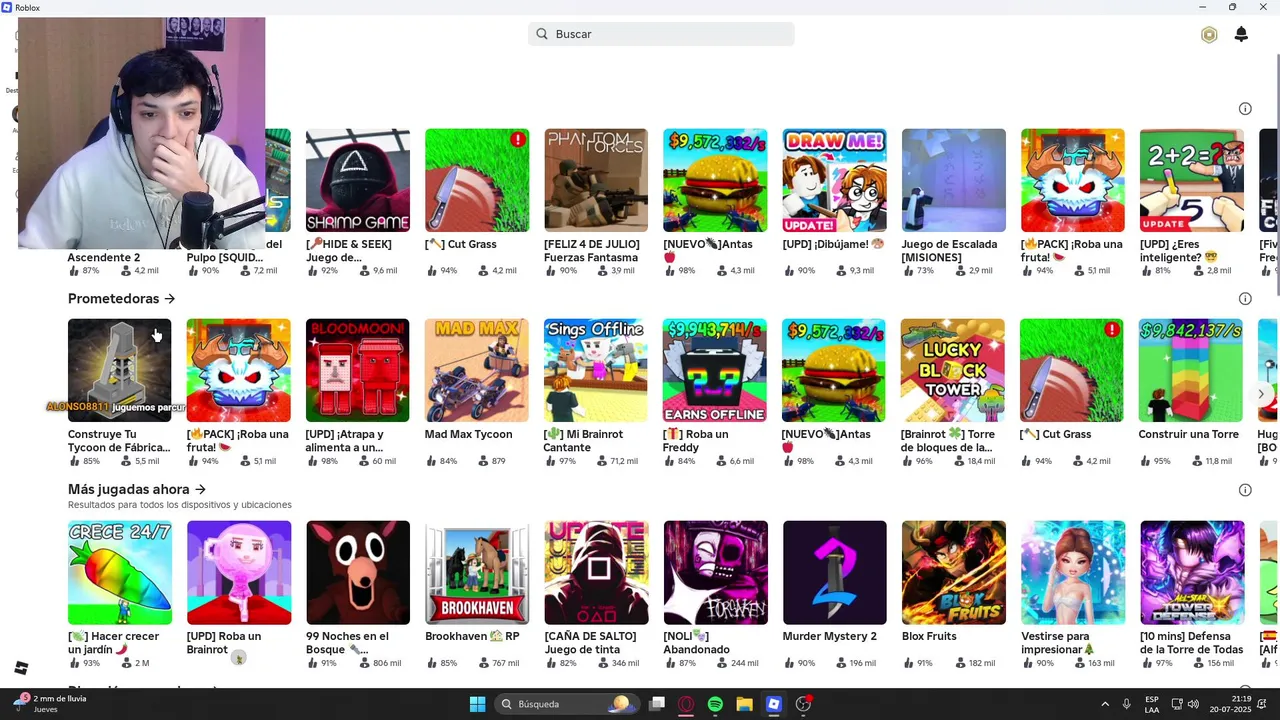
Task: Click the info icon beside Prometedoras row
Action: pyautogui.click(x=1245, y=299)
